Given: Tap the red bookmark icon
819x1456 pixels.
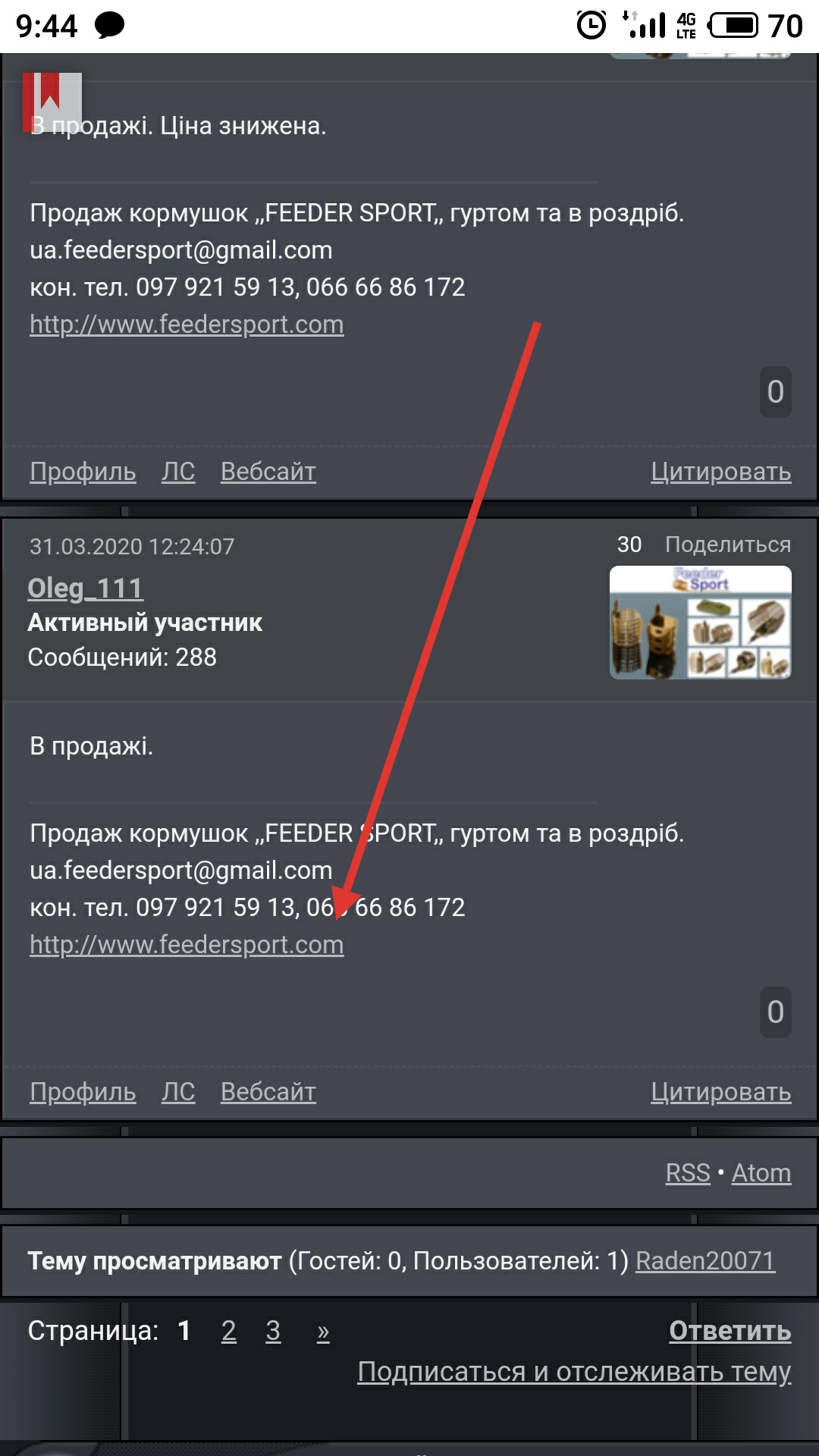Looking at the screenshot, I should pos(52,102).
